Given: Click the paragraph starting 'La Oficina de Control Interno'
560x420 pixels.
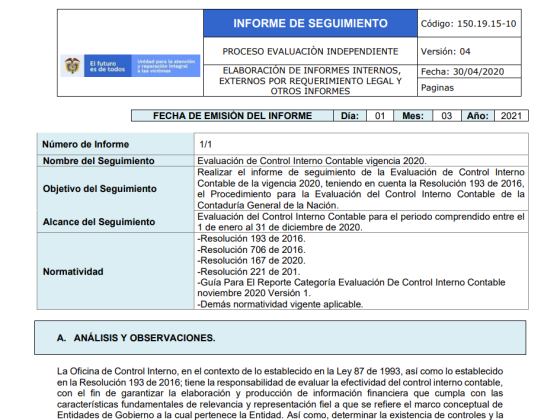Looking at the screenshot, I should point(280,393).
